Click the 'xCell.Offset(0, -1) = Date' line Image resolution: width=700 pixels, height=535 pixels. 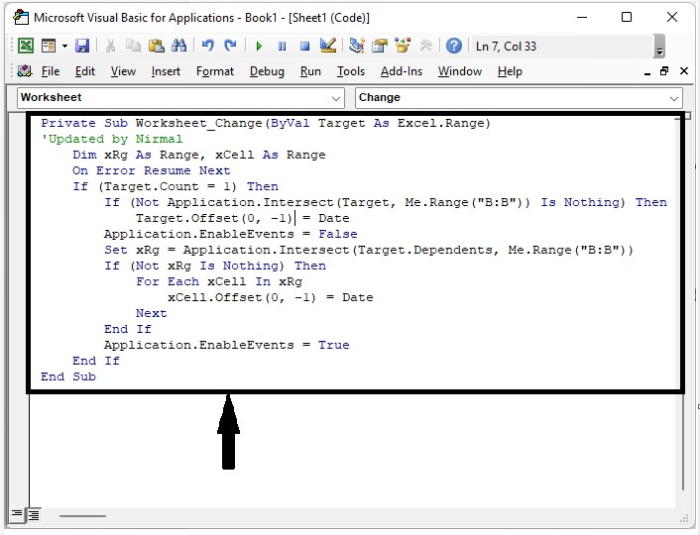[271, 297]
